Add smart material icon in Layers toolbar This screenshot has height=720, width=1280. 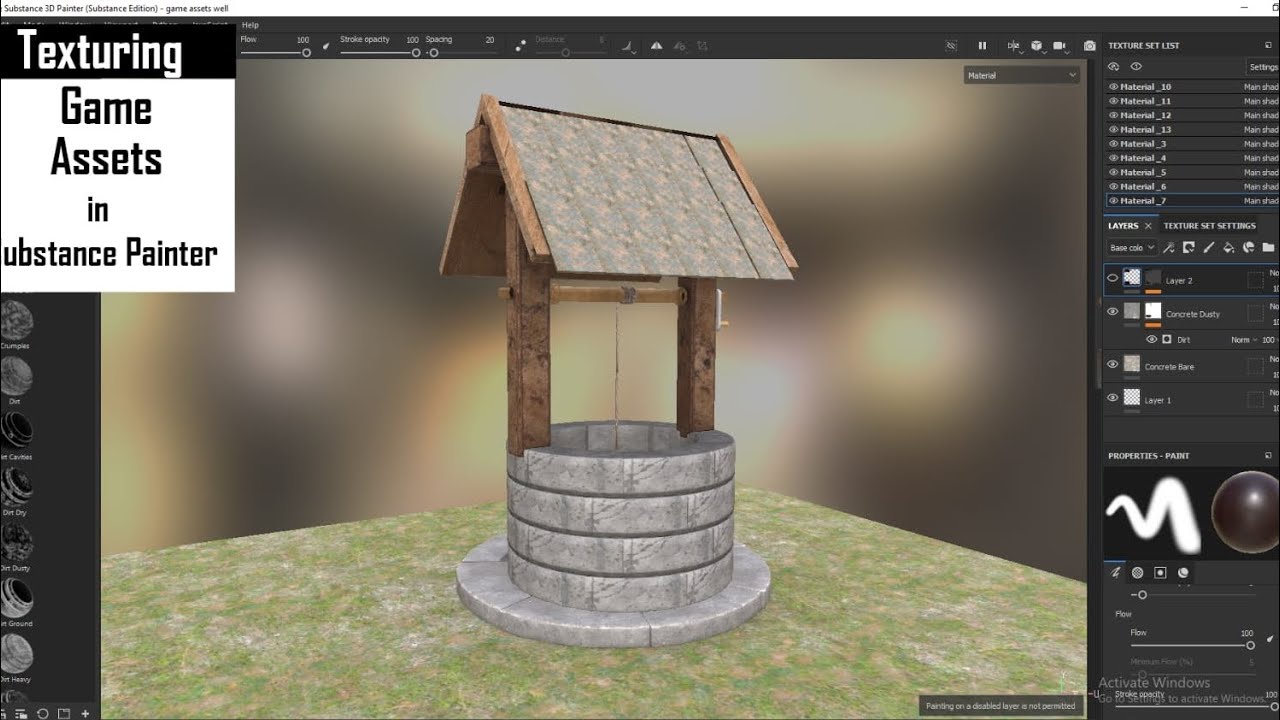pyautogui.click(x=1248, y=247)
